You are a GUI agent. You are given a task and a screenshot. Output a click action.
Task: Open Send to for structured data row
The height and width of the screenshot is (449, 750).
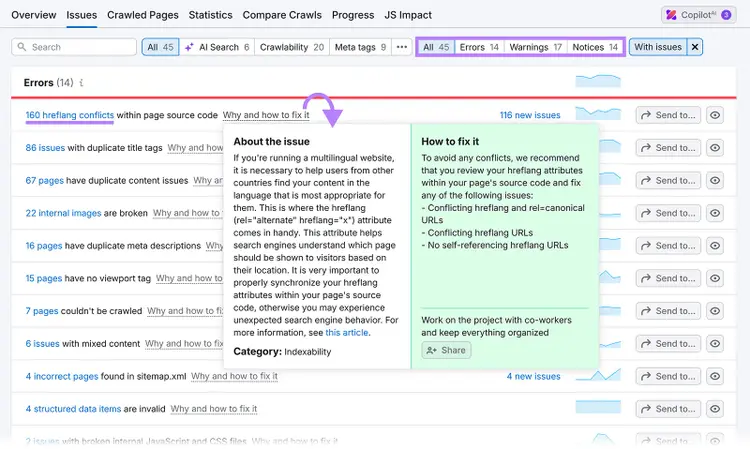coord(668,409)
